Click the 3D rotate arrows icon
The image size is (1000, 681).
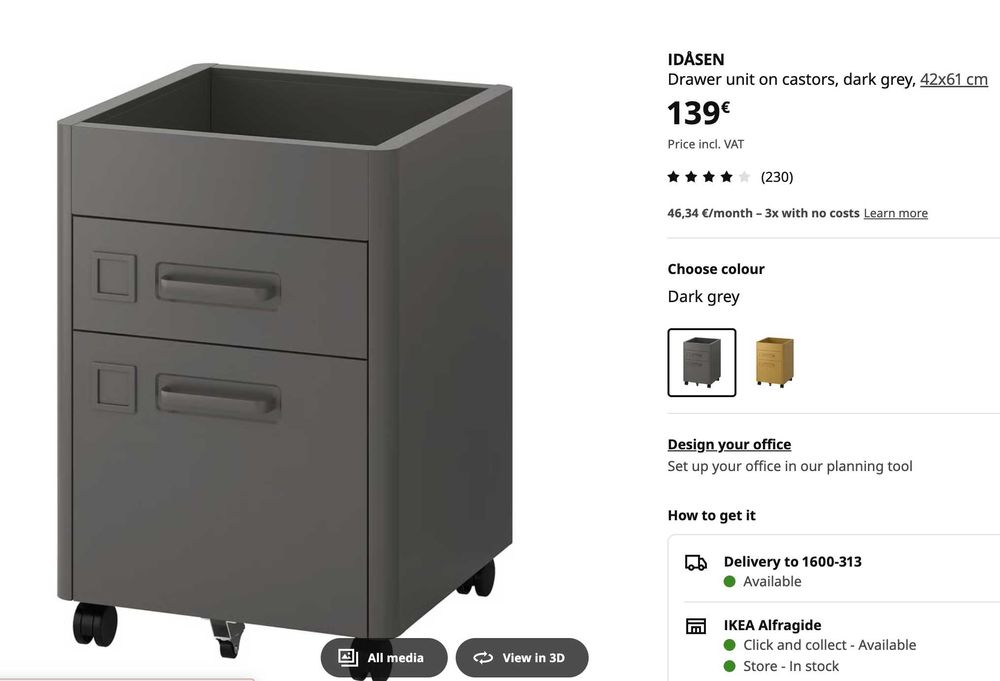coord(483,657)
